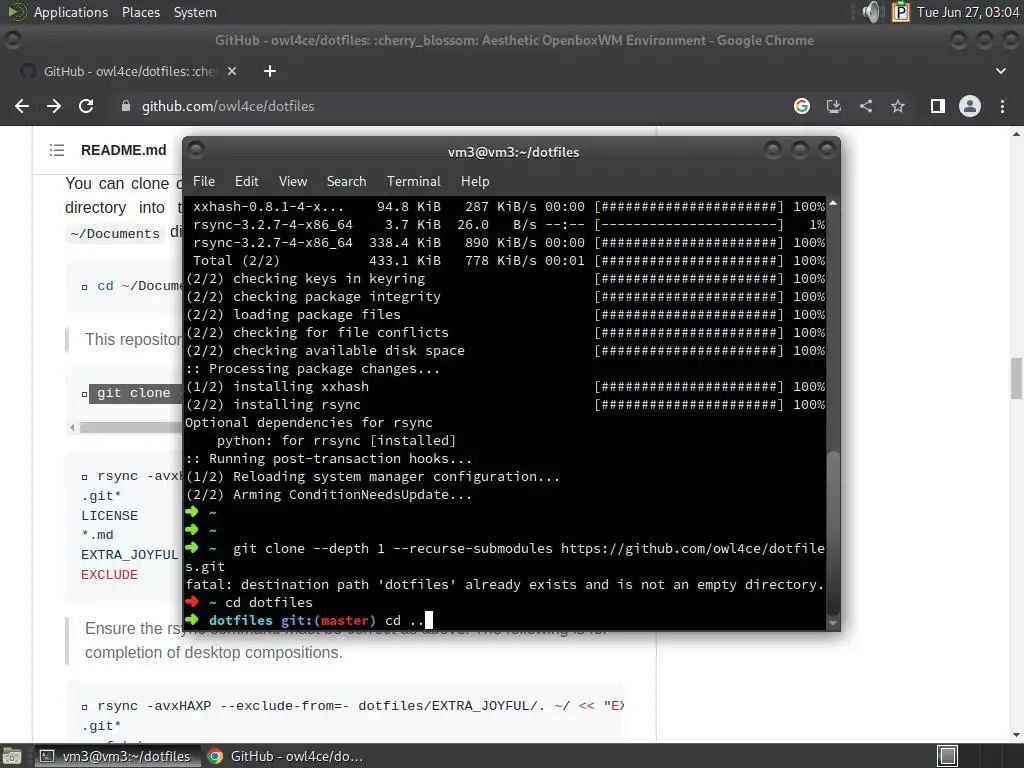Click the fatal: destination path error line
Viewport: 1024px width, 768px height.
coord(504,584)
